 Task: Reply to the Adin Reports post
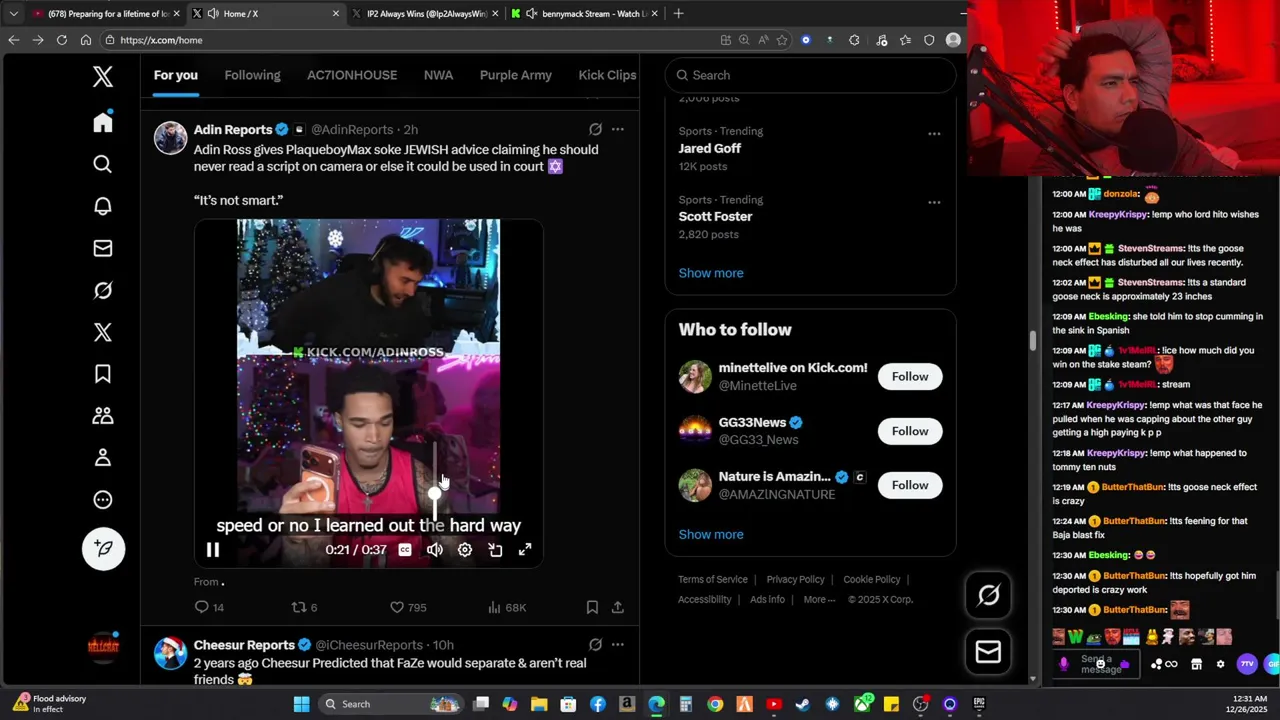[x=209, y=607]
